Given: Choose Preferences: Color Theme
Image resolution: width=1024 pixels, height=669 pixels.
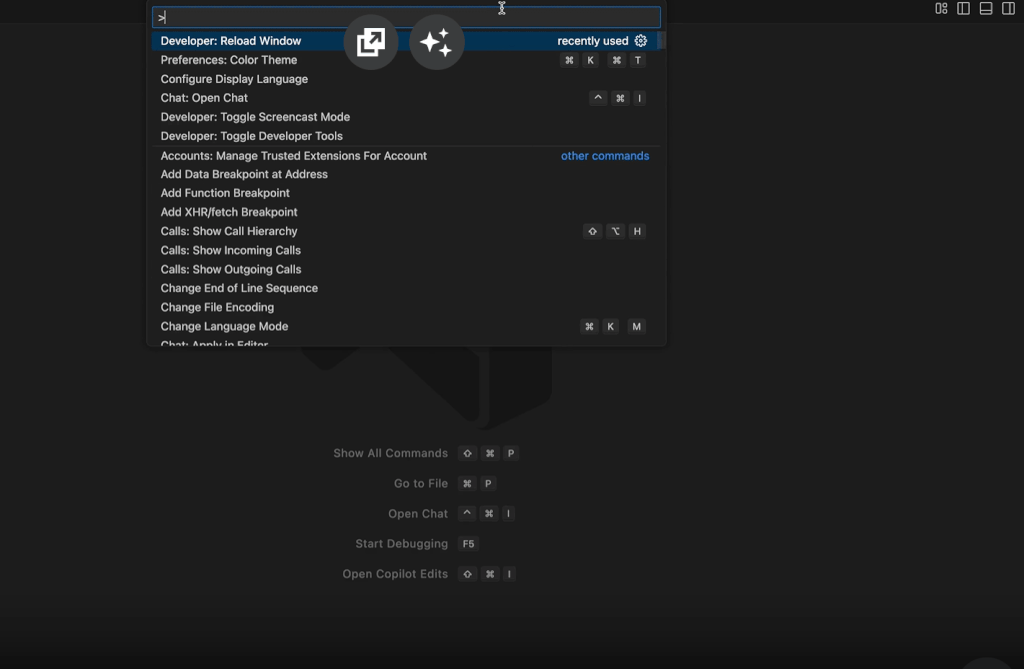Looking at the screenshot, I should pos(405,60).
